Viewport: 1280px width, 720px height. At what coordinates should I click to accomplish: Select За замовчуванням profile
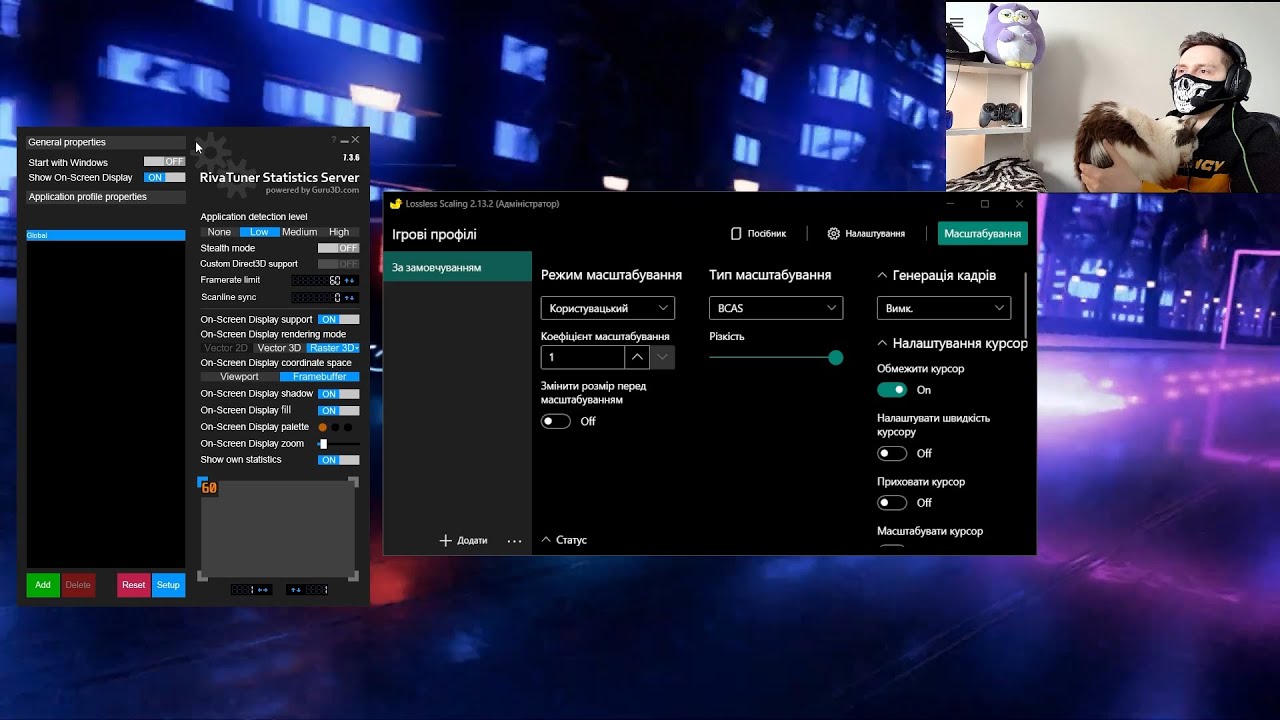457,267
